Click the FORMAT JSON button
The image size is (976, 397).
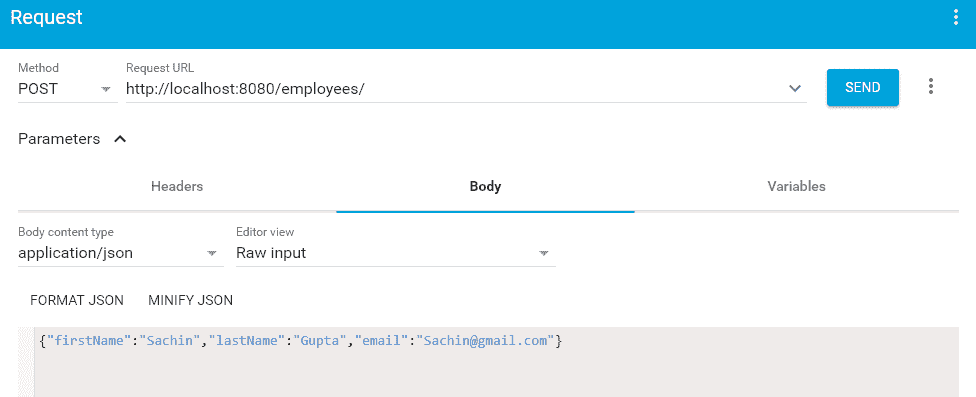pos(77,301)
